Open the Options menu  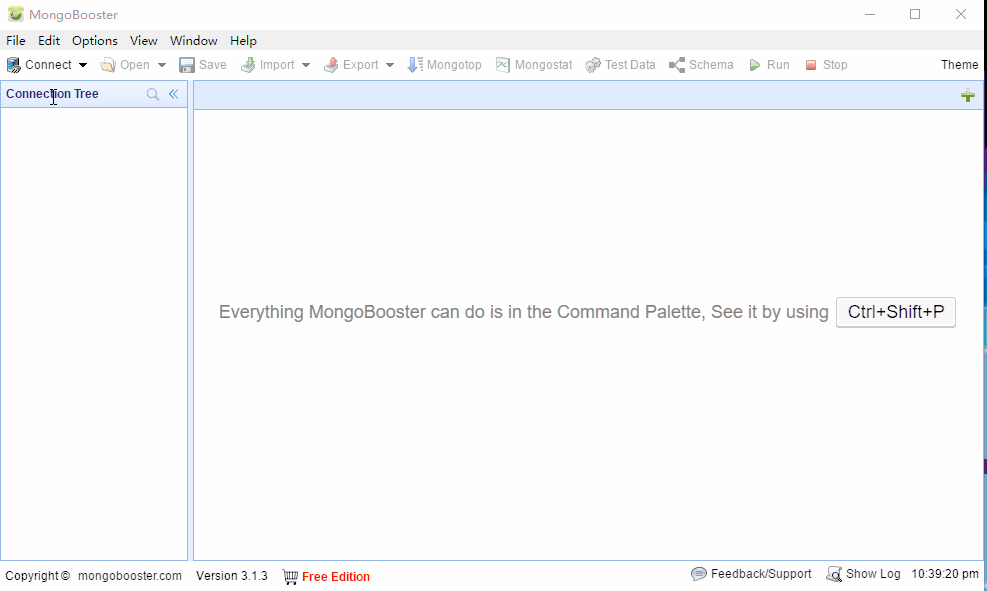[94, 40]
